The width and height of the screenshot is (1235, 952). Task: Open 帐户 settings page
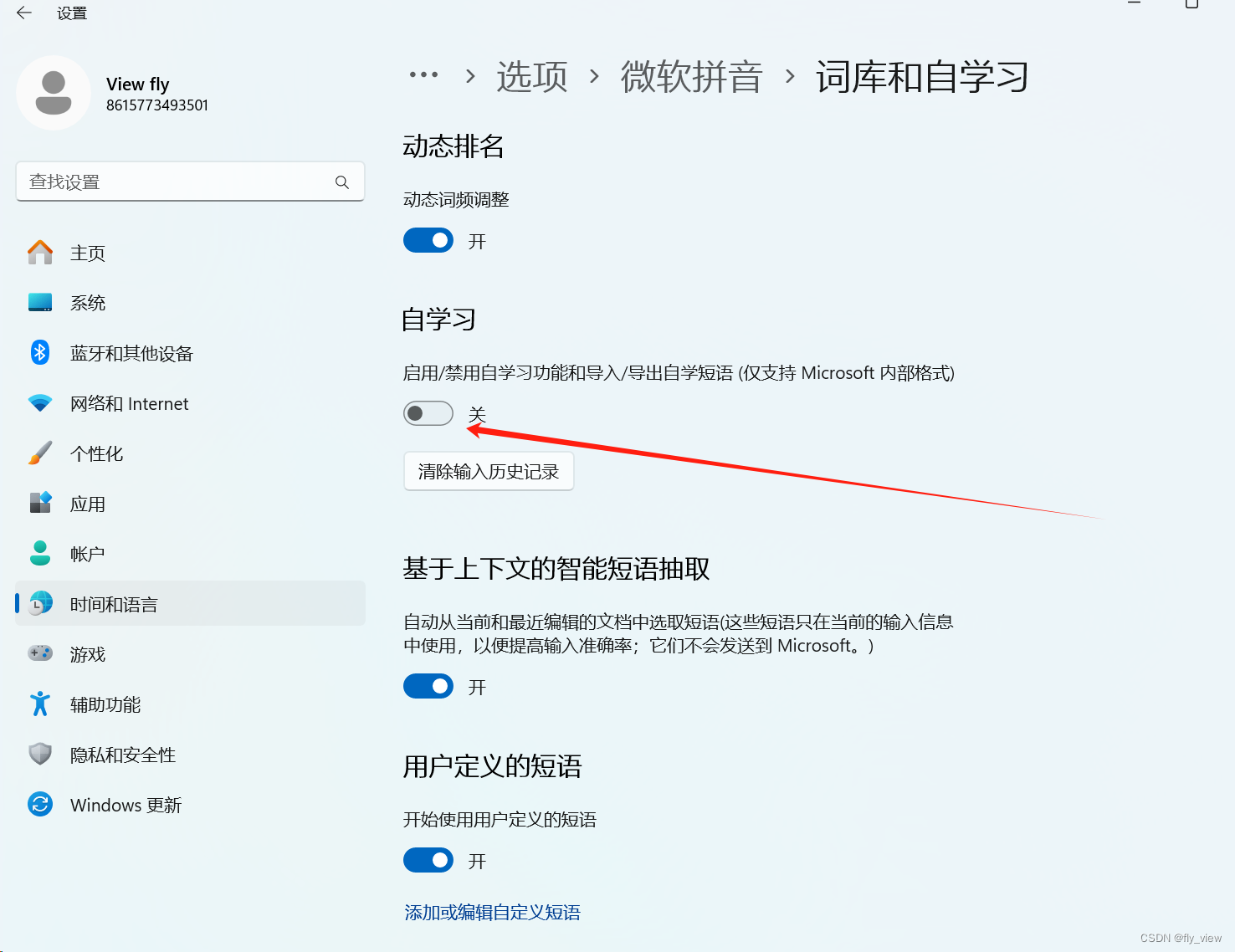191,554
